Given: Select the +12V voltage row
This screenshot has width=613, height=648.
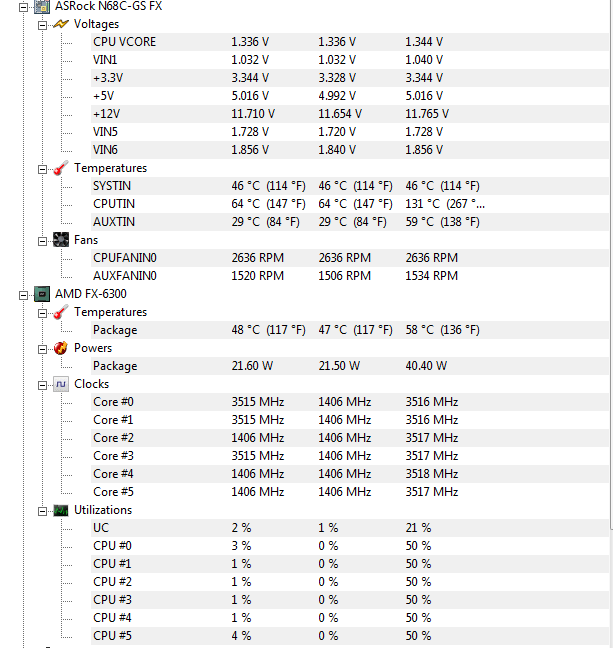Looking at the screenshot, I should [x=107, y=114].
